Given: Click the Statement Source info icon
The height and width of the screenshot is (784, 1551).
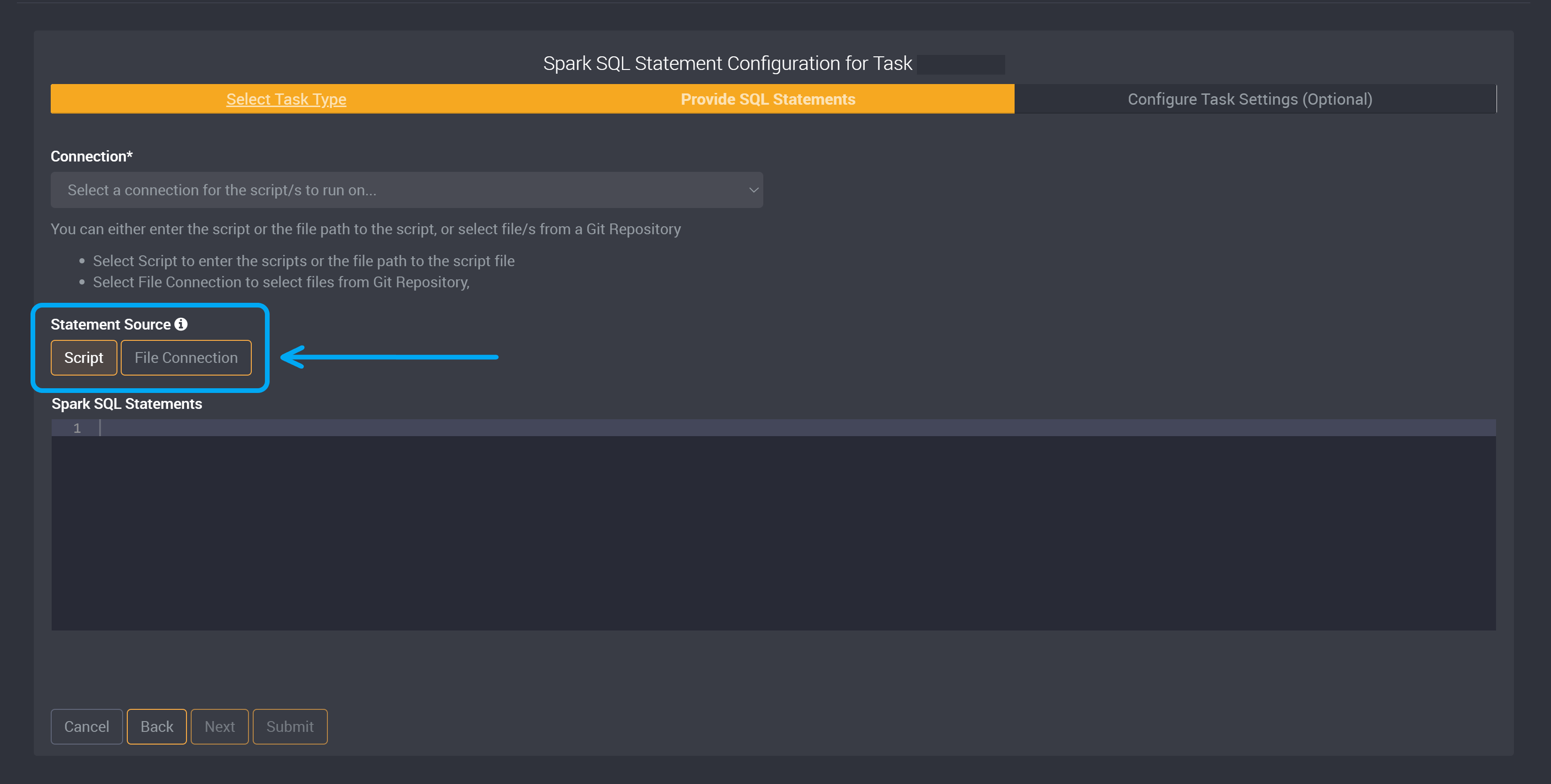Looking at the screenshot, I should click(x=181, y=324).
